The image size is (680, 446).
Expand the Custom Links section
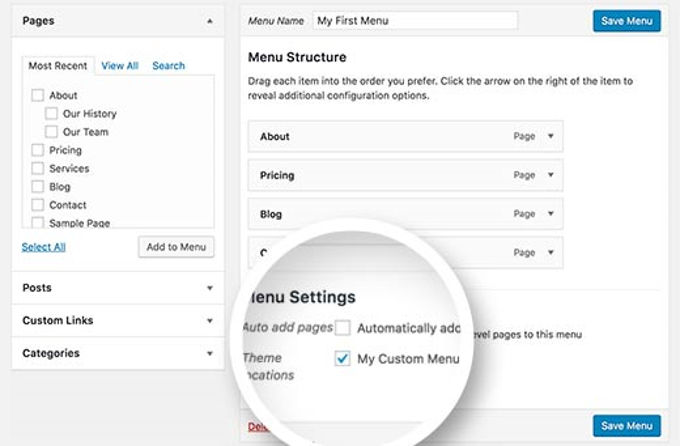click(x=210, y=321)
